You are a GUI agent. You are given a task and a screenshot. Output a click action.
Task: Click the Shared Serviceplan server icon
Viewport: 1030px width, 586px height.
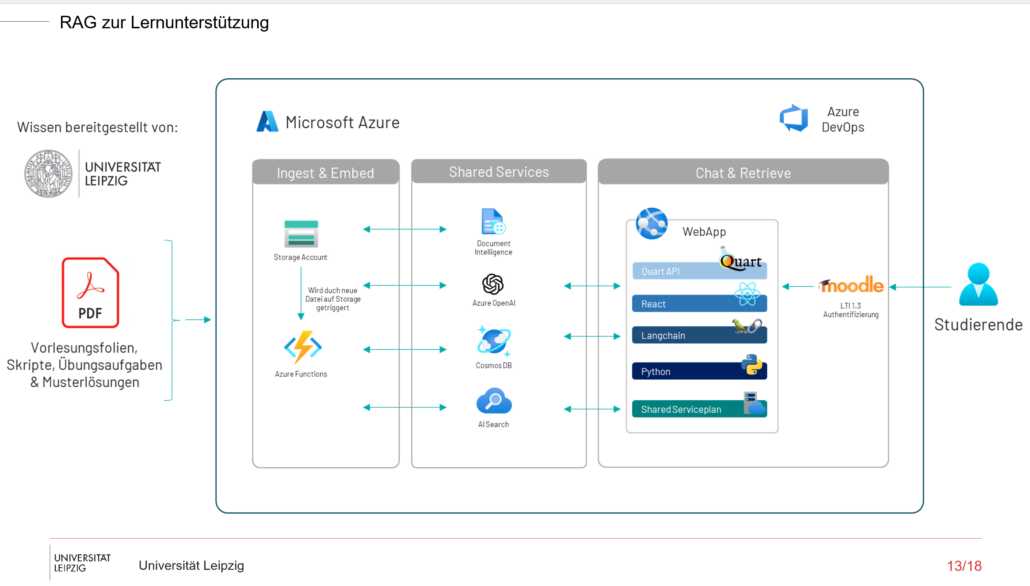click(x=754, y=403)
